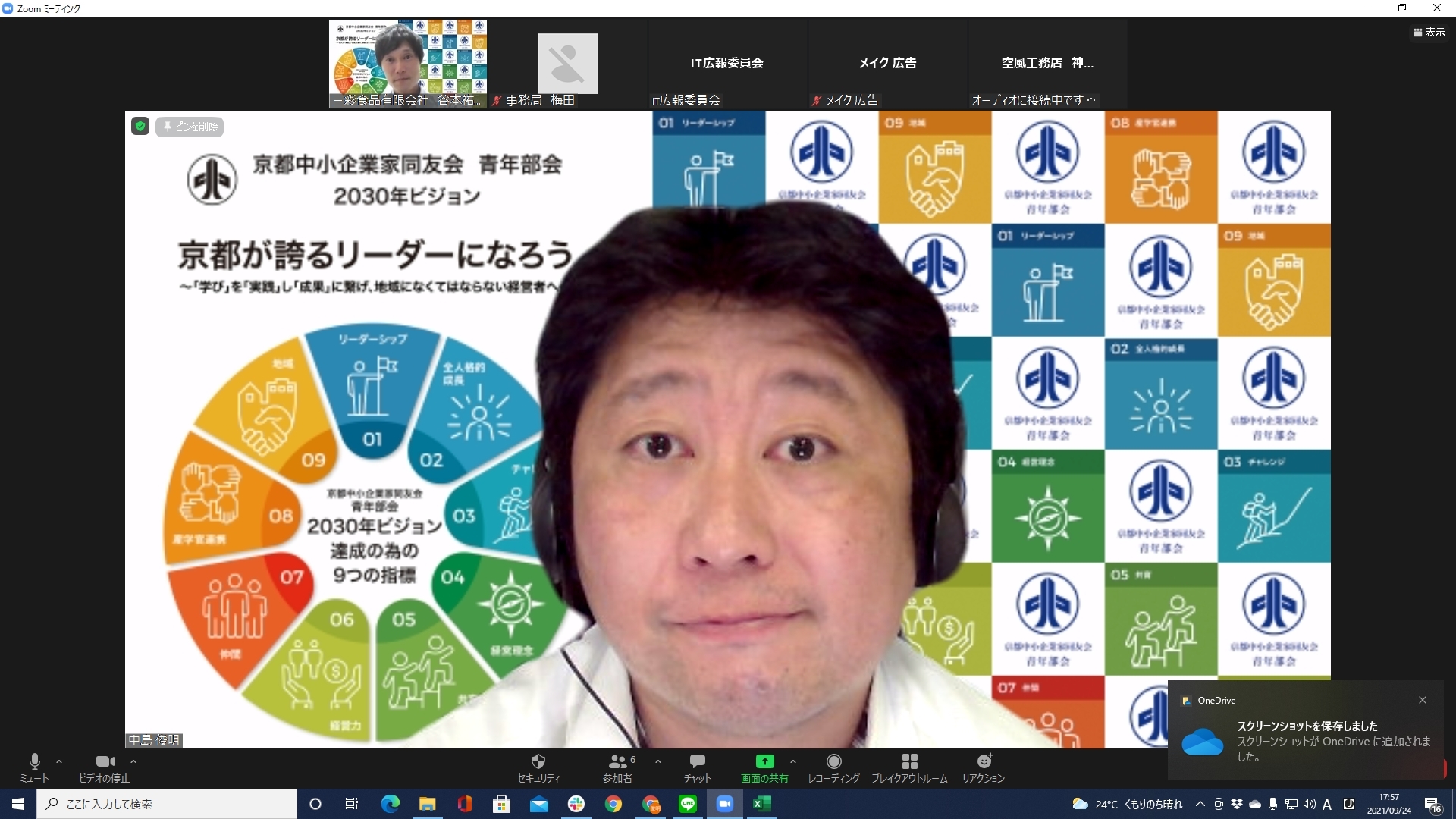Switch to Zoom taskbar icon
Screen dimensions: 1456x819
[x=725, y=804]
